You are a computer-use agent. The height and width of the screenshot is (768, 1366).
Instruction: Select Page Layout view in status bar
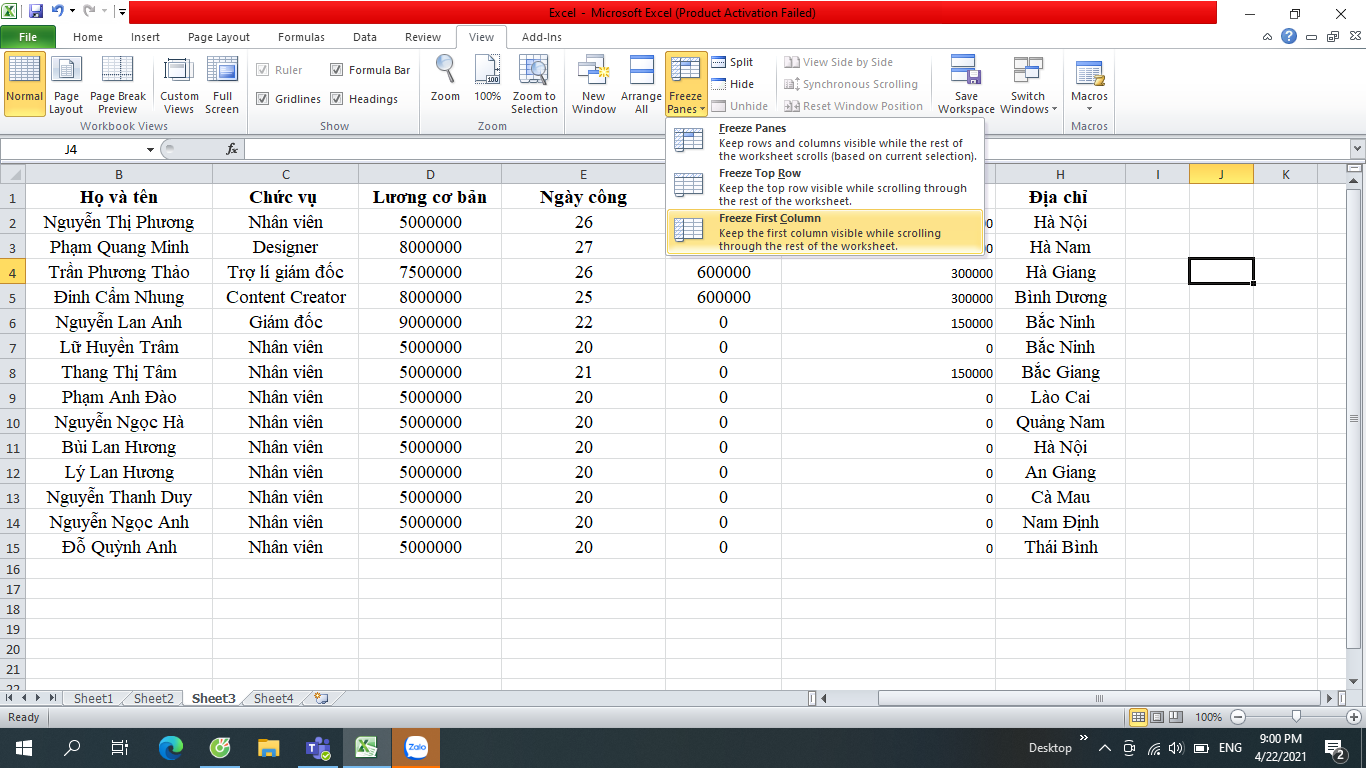(1157, 717)
